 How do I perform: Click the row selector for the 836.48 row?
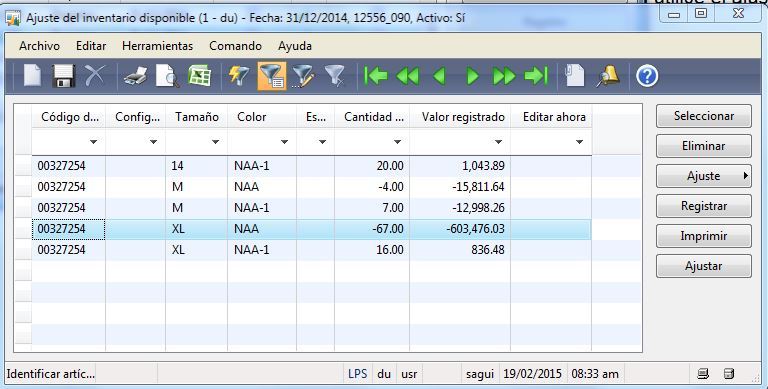[23, 250]
